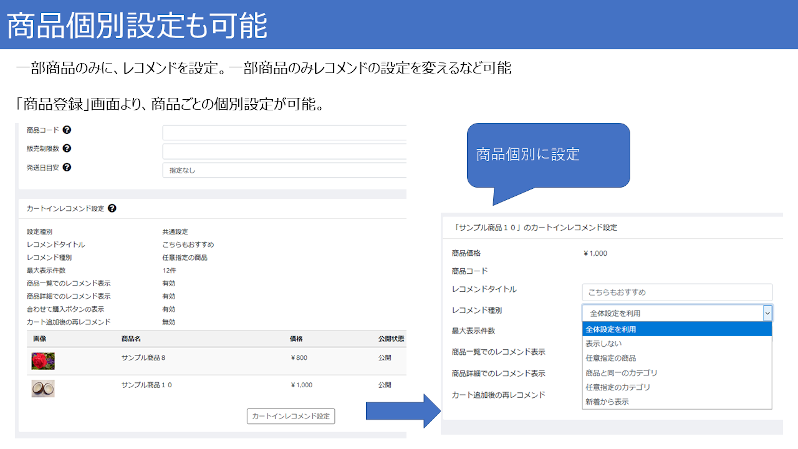Click 12件 value of 最大表示件数
Image resolution: width=798 pixels, height=449 pixels.
(169, 270)
